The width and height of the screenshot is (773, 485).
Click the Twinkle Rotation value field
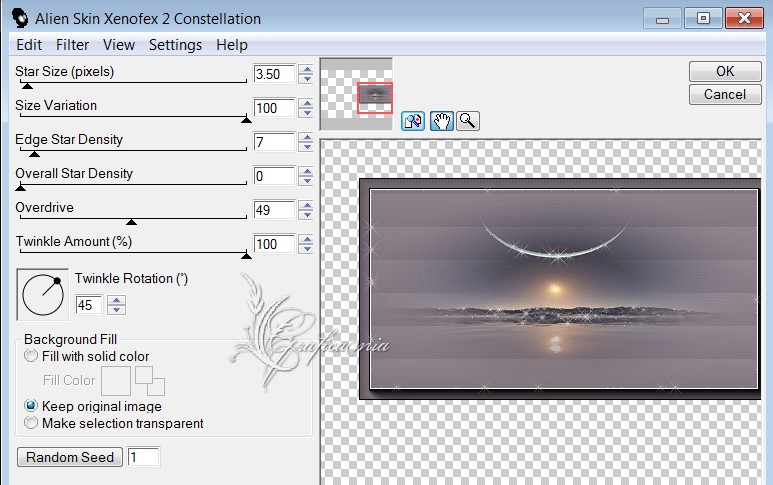(89, 305)
